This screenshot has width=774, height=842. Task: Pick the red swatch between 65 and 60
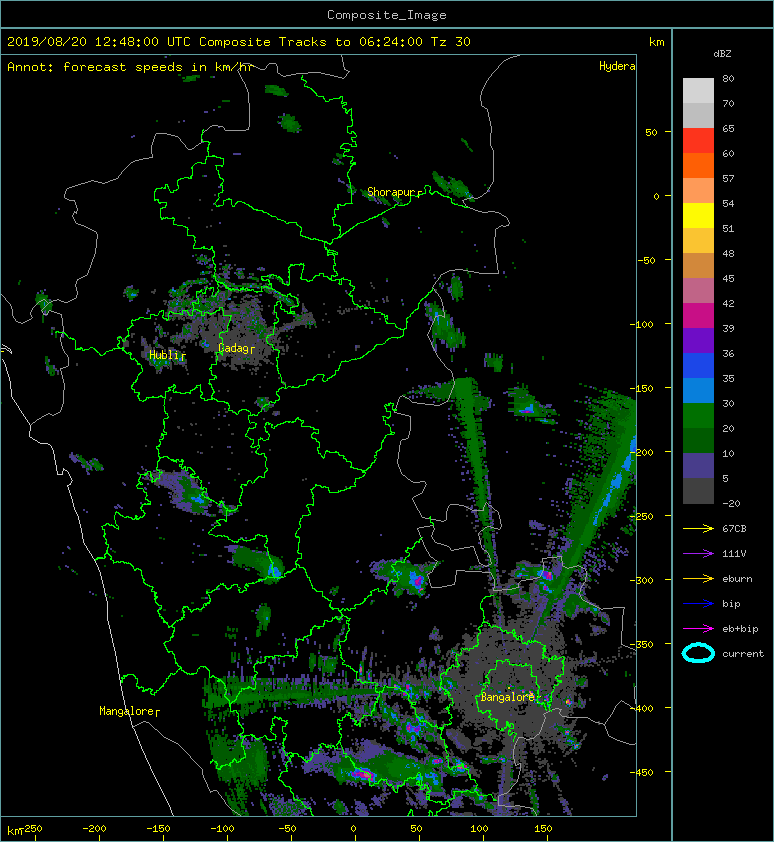698,140
